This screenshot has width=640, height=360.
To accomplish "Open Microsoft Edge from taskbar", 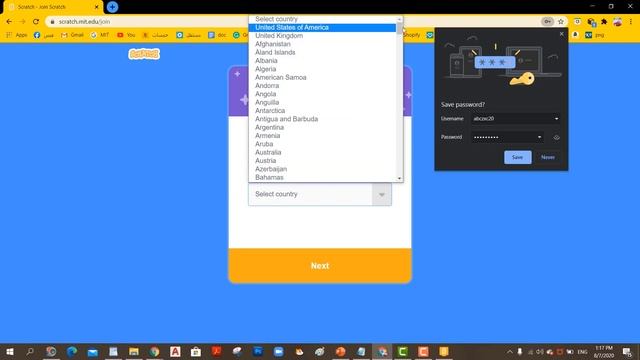I will 72,351.
